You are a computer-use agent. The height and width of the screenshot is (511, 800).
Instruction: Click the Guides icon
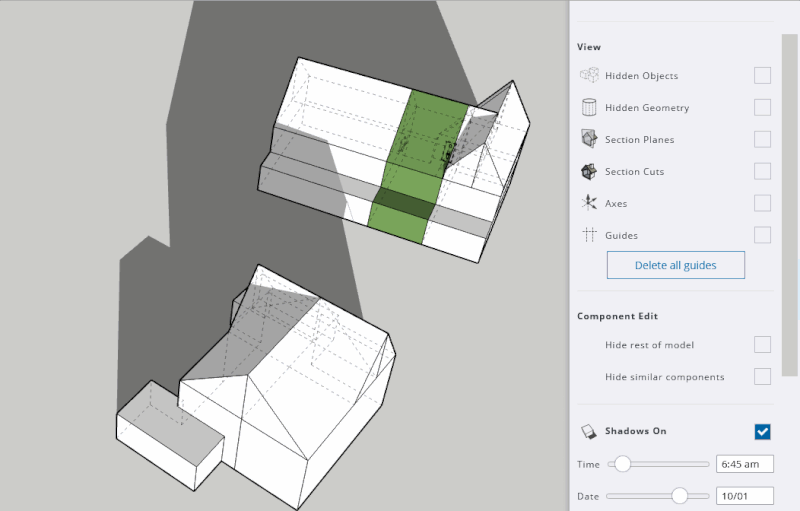coord(589,235)
